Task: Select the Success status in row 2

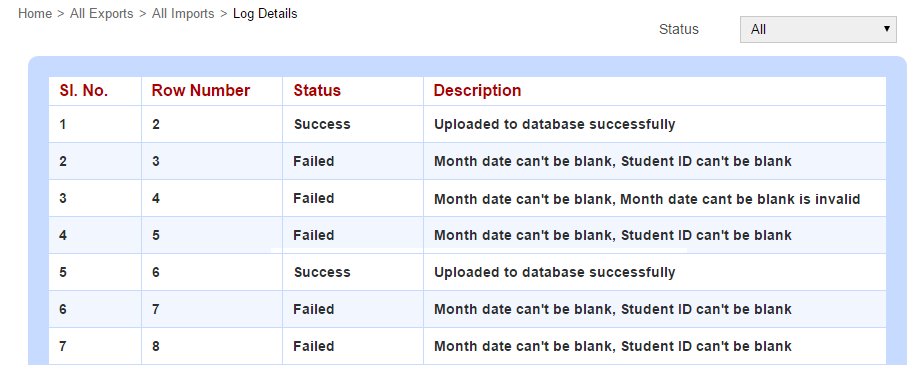Action: 322,124
